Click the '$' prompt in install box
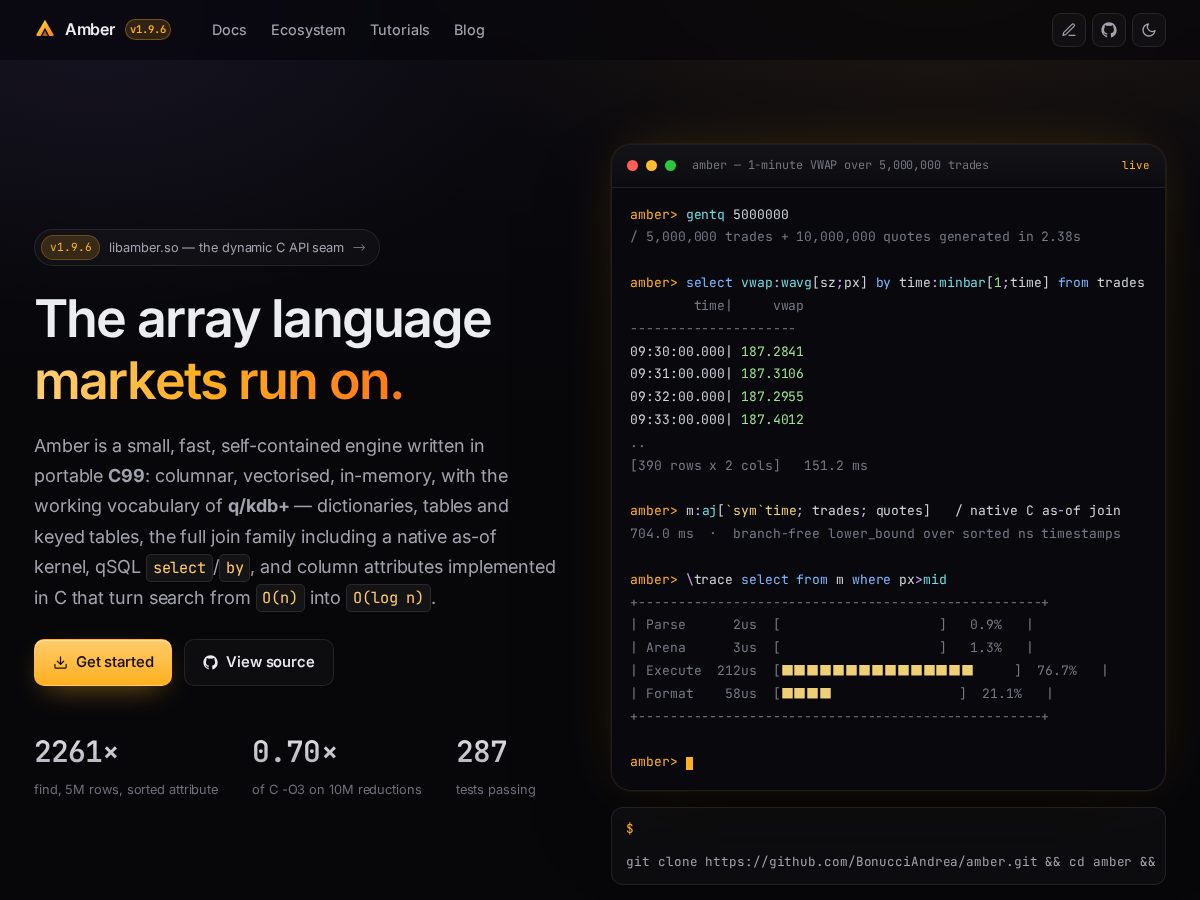Screen dimensions: 1200x900 pos(630,829)
